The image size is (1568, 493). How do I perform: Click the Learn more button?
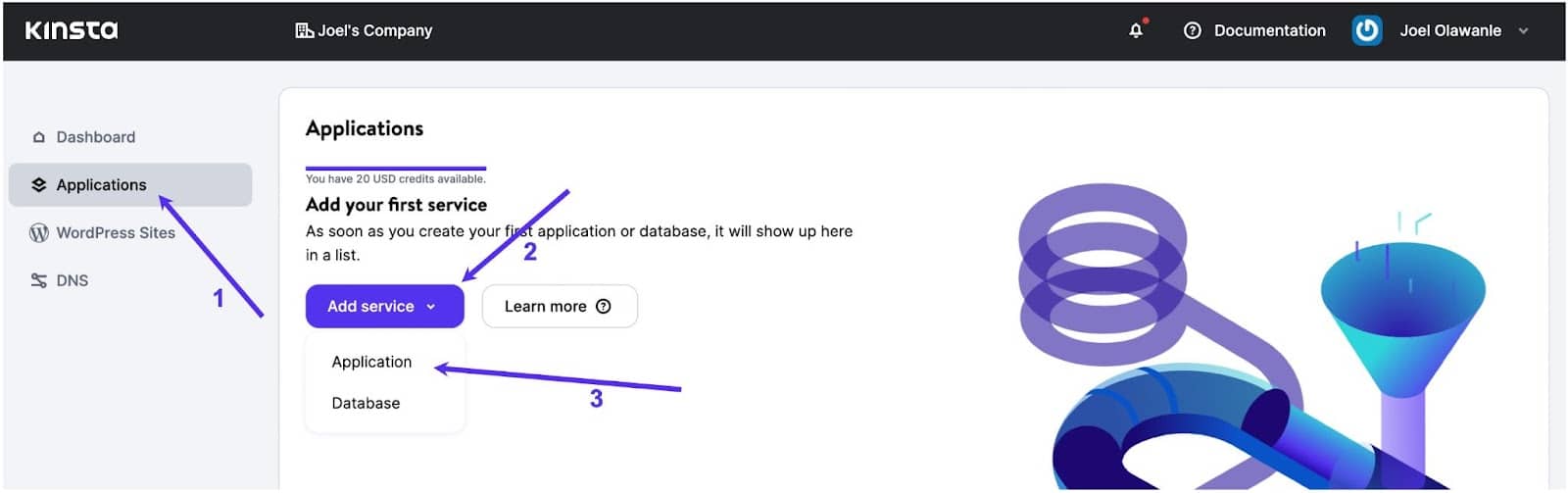(x=546, y=306)
